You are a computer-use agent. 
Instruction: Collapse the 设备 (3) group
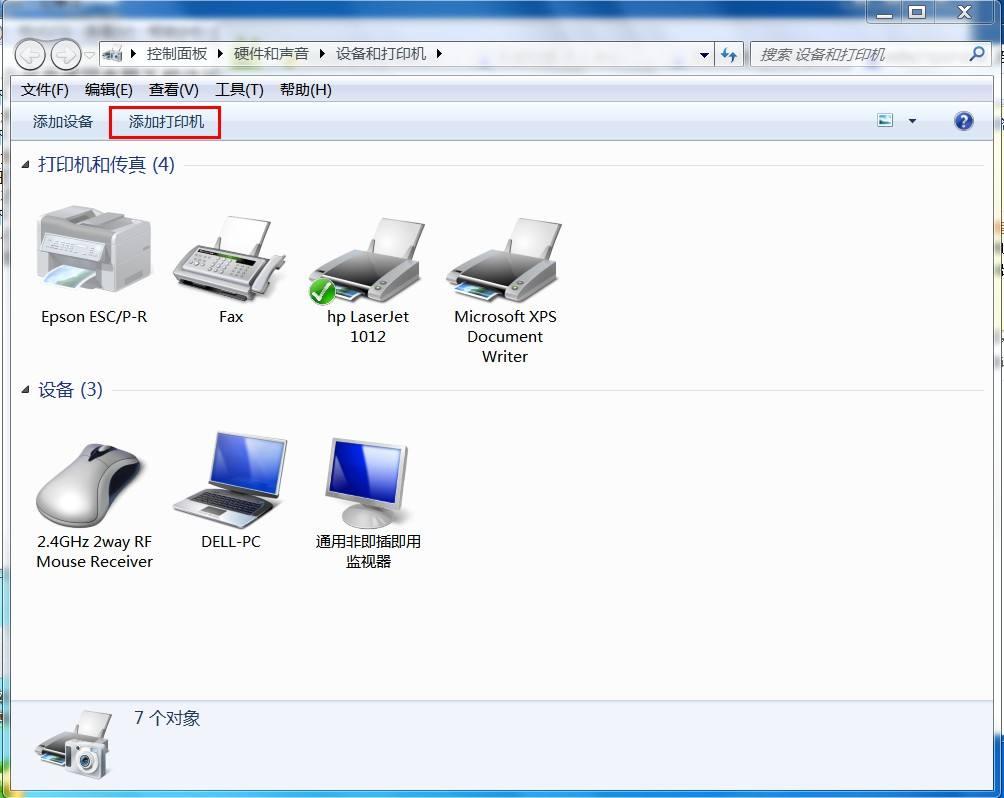point(26,389)
